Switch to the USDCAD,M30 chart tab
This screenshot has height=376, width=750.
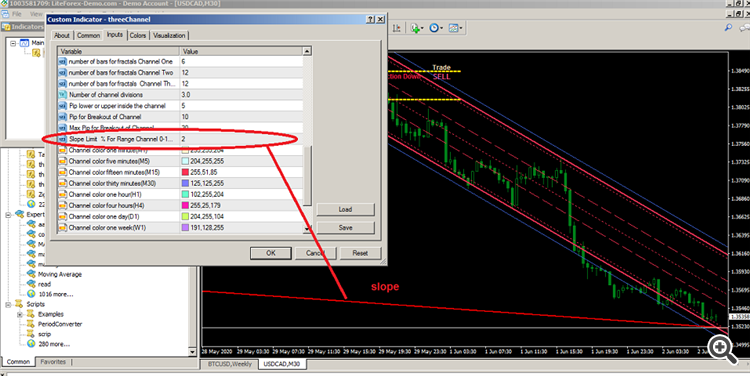[282, 364]
